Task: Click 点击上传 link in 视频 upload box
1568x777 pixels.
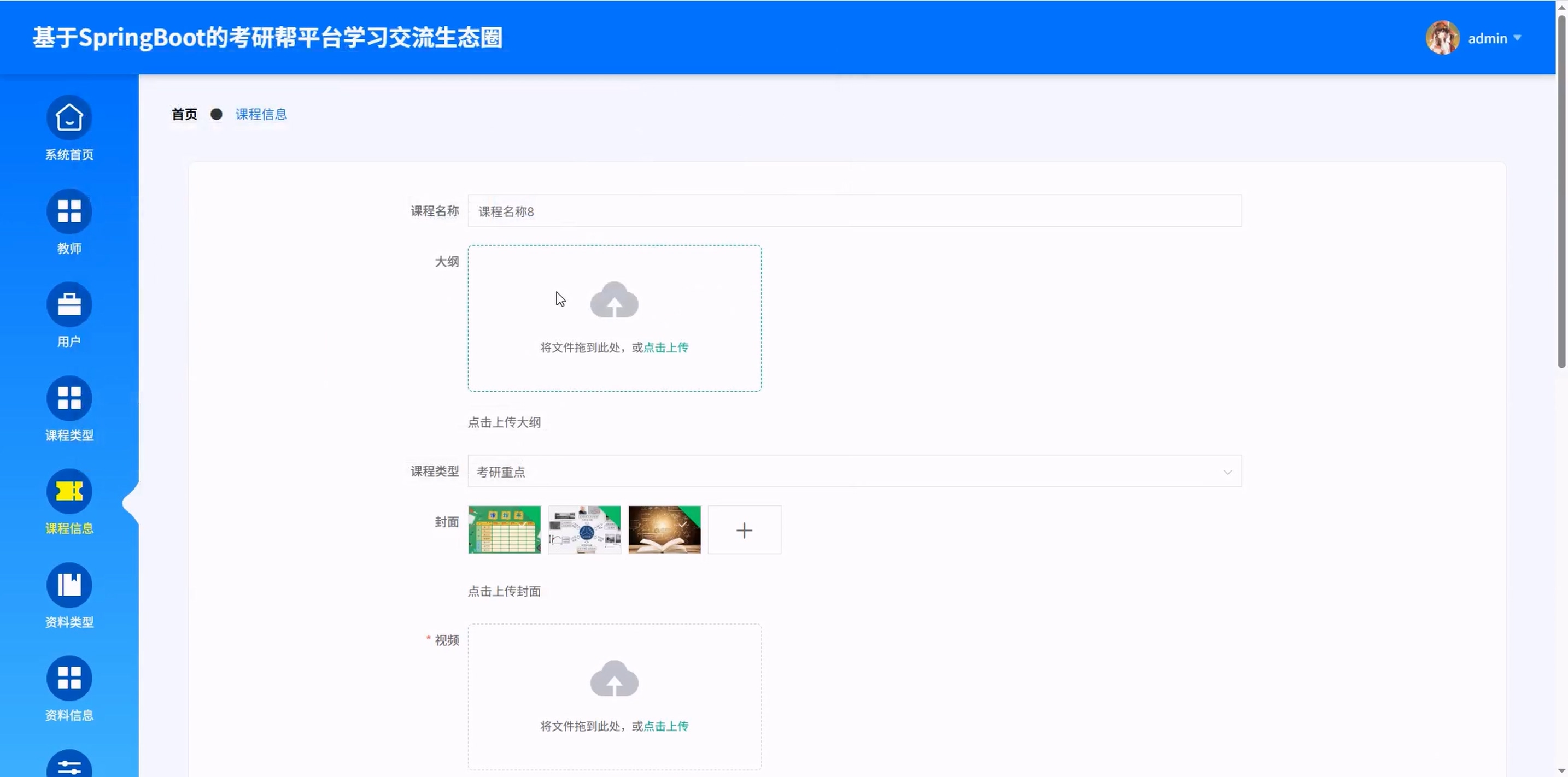Action: [x=665, y=726]
